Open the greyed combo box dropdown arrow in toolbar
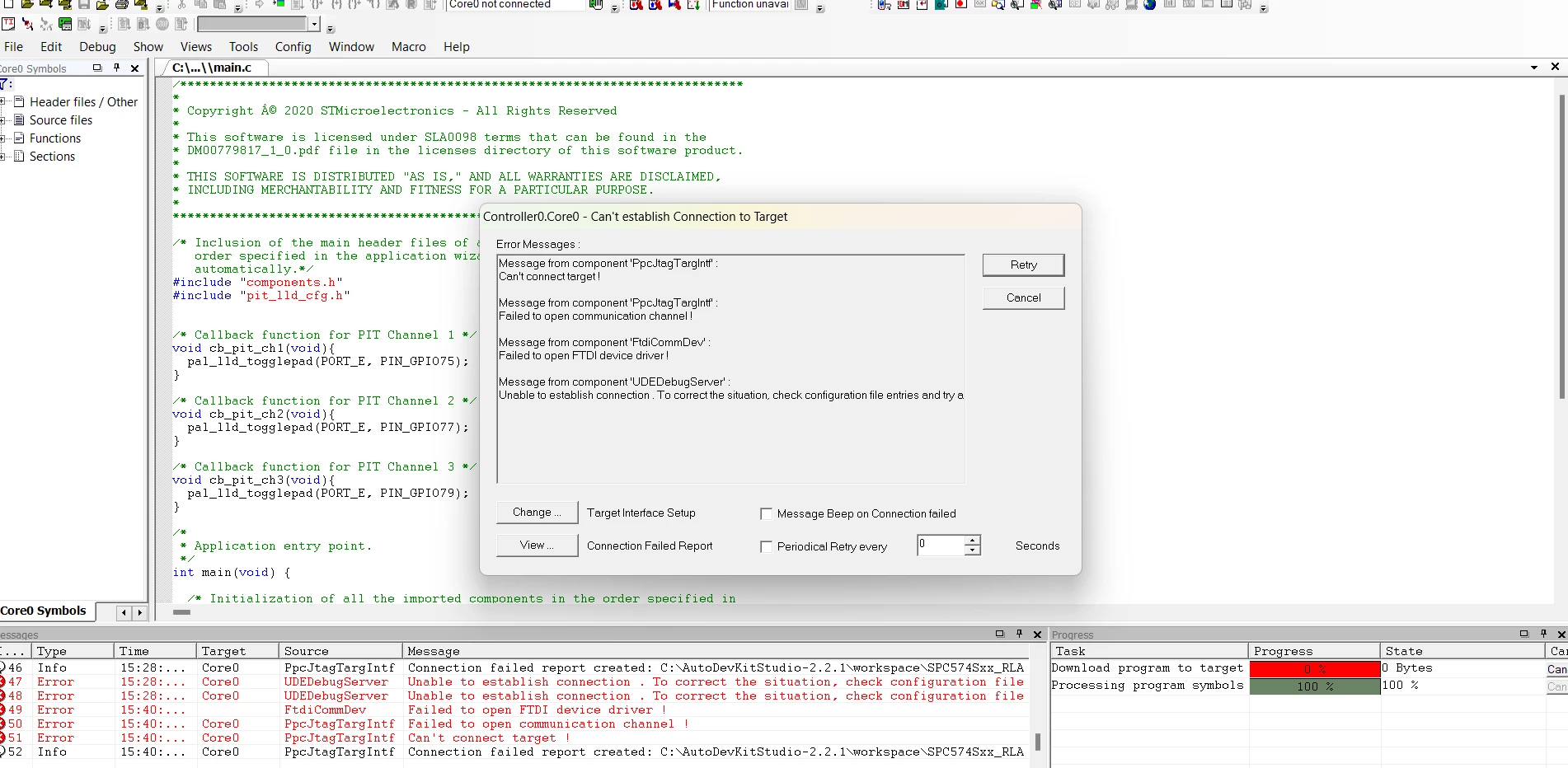Viewport: 1568px width, 768px height. point(314,24)
